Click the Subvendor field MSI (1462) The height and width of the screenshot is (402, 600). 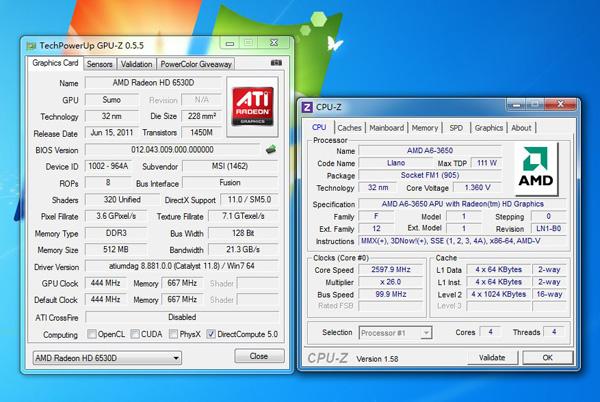[x=230, y=166]
